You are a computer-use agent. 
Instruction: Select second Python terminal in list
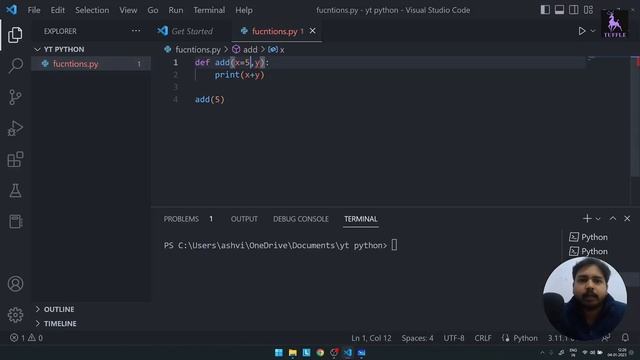click(x=589, y=251)
